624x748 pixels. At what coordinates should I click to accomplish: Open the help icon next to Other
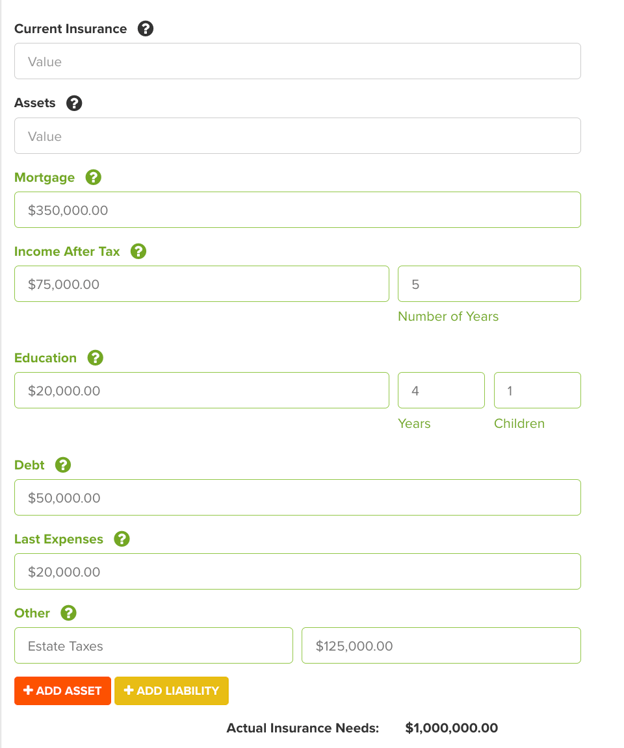[69, 613]
